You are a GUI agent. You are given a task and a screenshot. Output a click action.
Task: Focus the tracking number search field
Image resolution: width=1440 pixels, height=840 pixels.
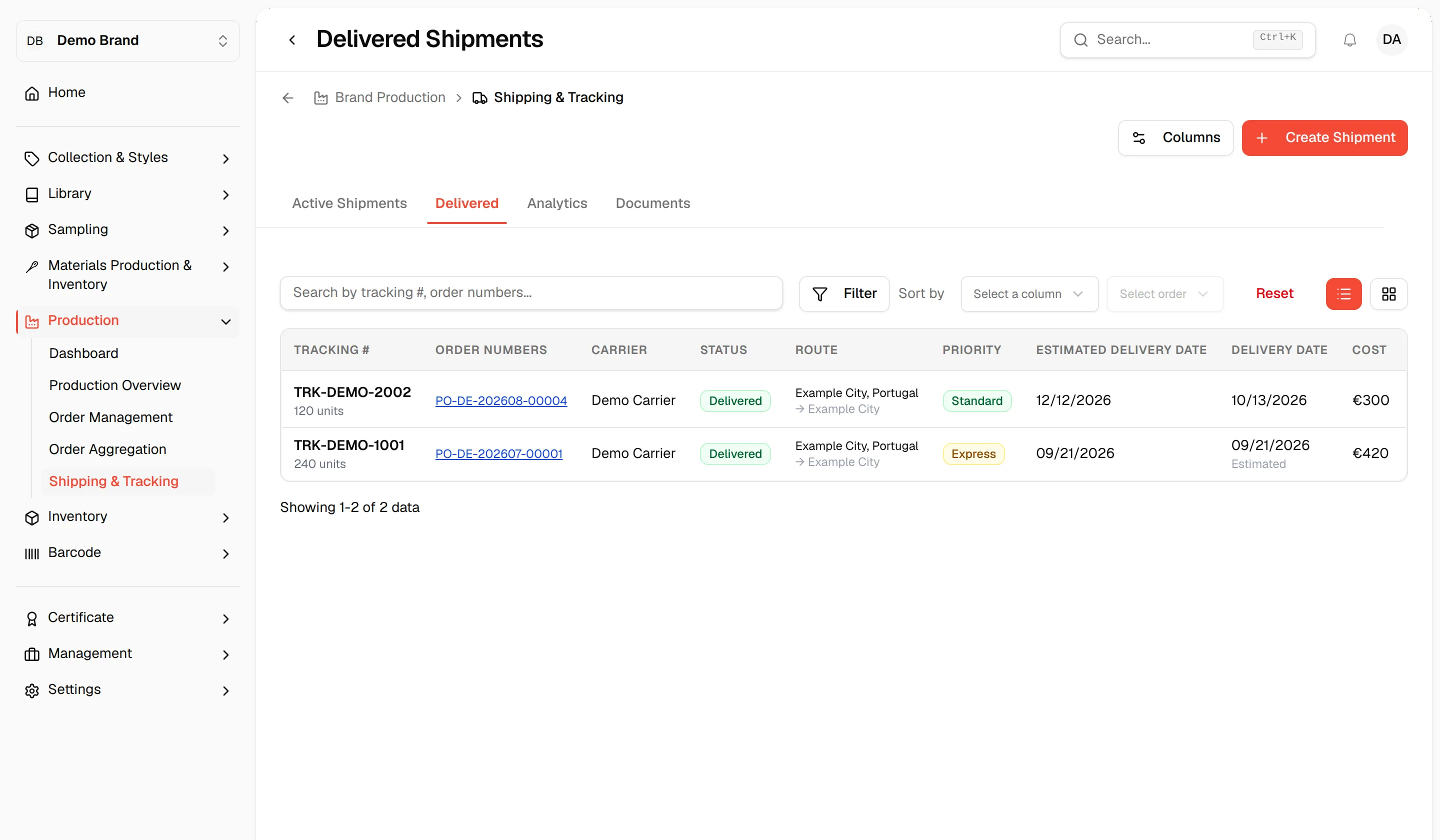[531, 293]
